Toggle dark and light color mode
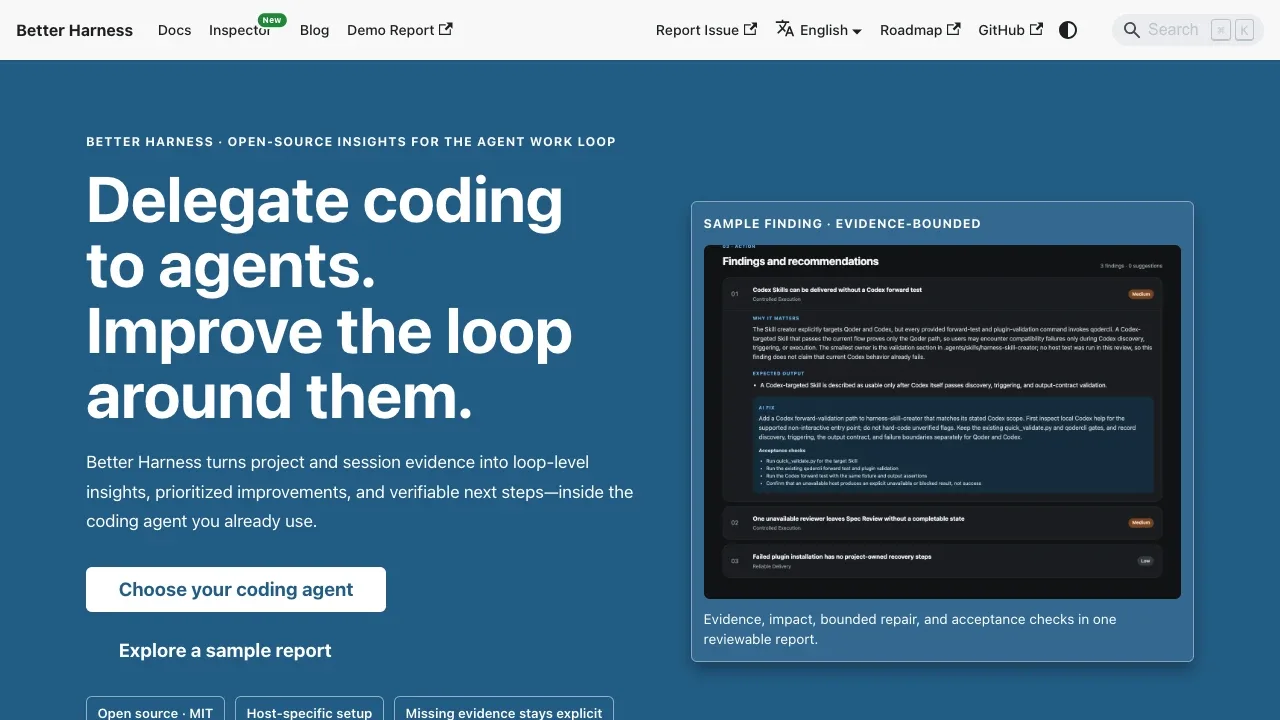This screenshot has width=1280, height=720. coord(1068,30)
